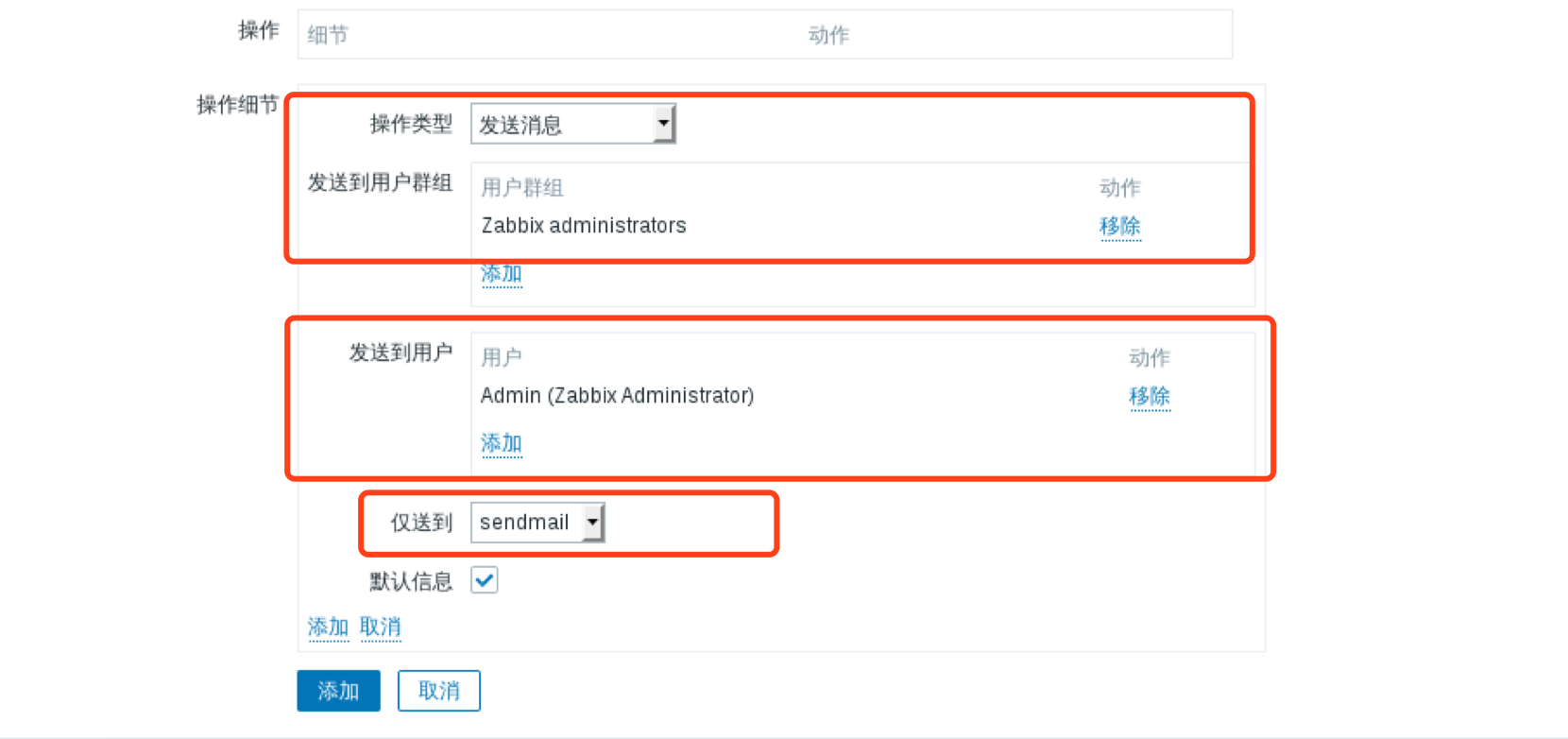1568x739 pixels.
Task: Click 添加 link below the 默认信息 checkbox
Action: pos(328,627)
